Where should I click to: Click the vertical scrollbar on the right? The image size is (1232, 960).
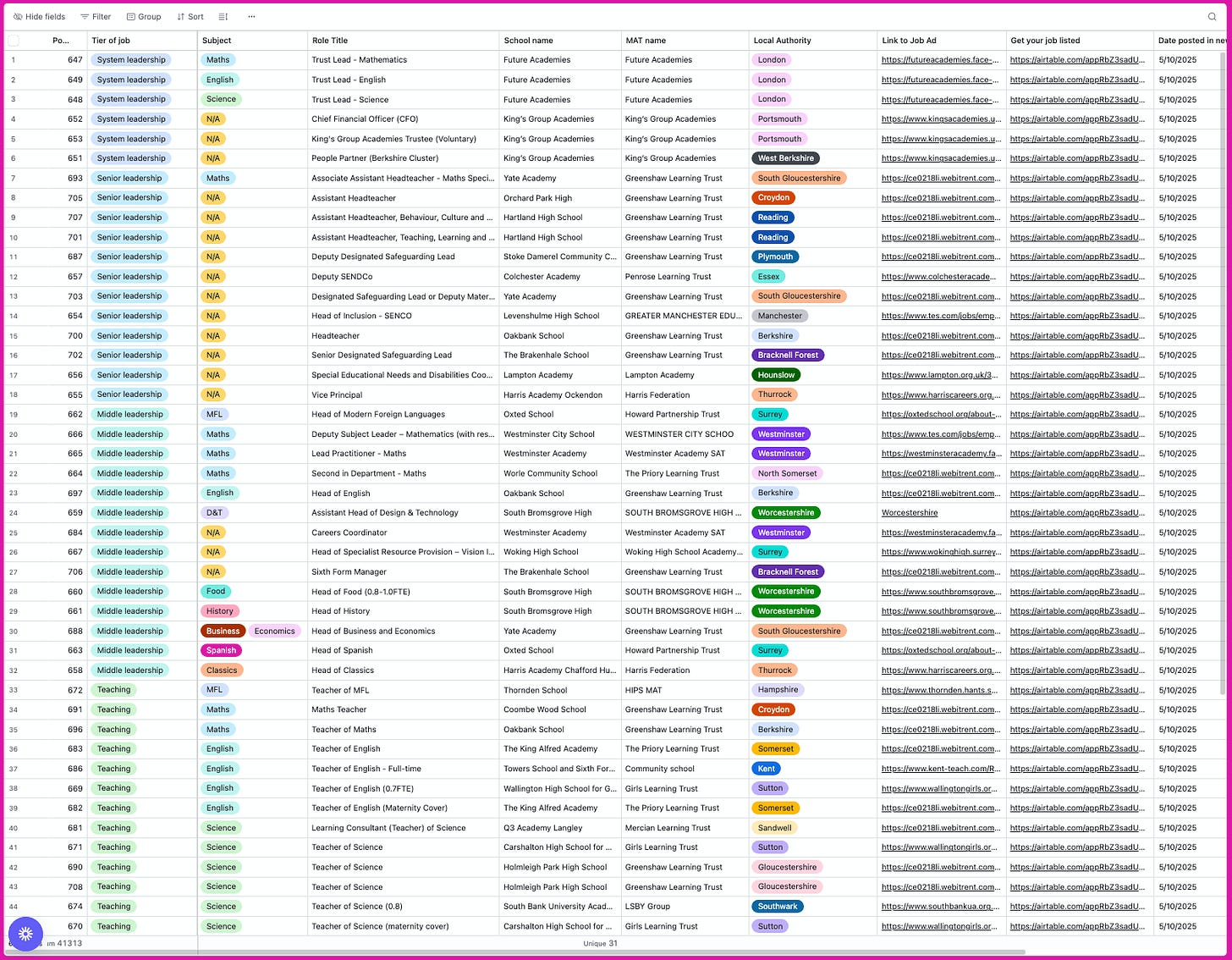pos(1223,372)
